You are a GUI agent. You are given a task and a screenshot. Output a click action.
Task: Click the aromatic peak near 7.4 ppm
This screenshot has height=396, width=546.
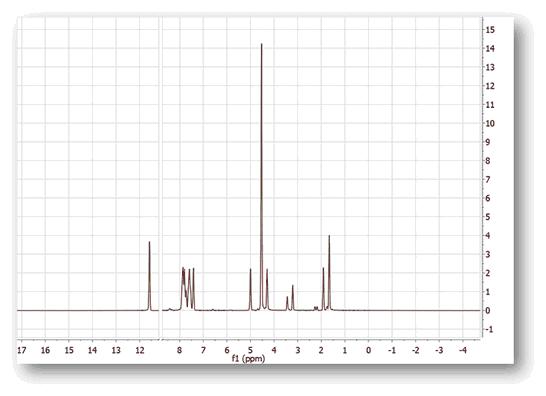coord(194,289)
